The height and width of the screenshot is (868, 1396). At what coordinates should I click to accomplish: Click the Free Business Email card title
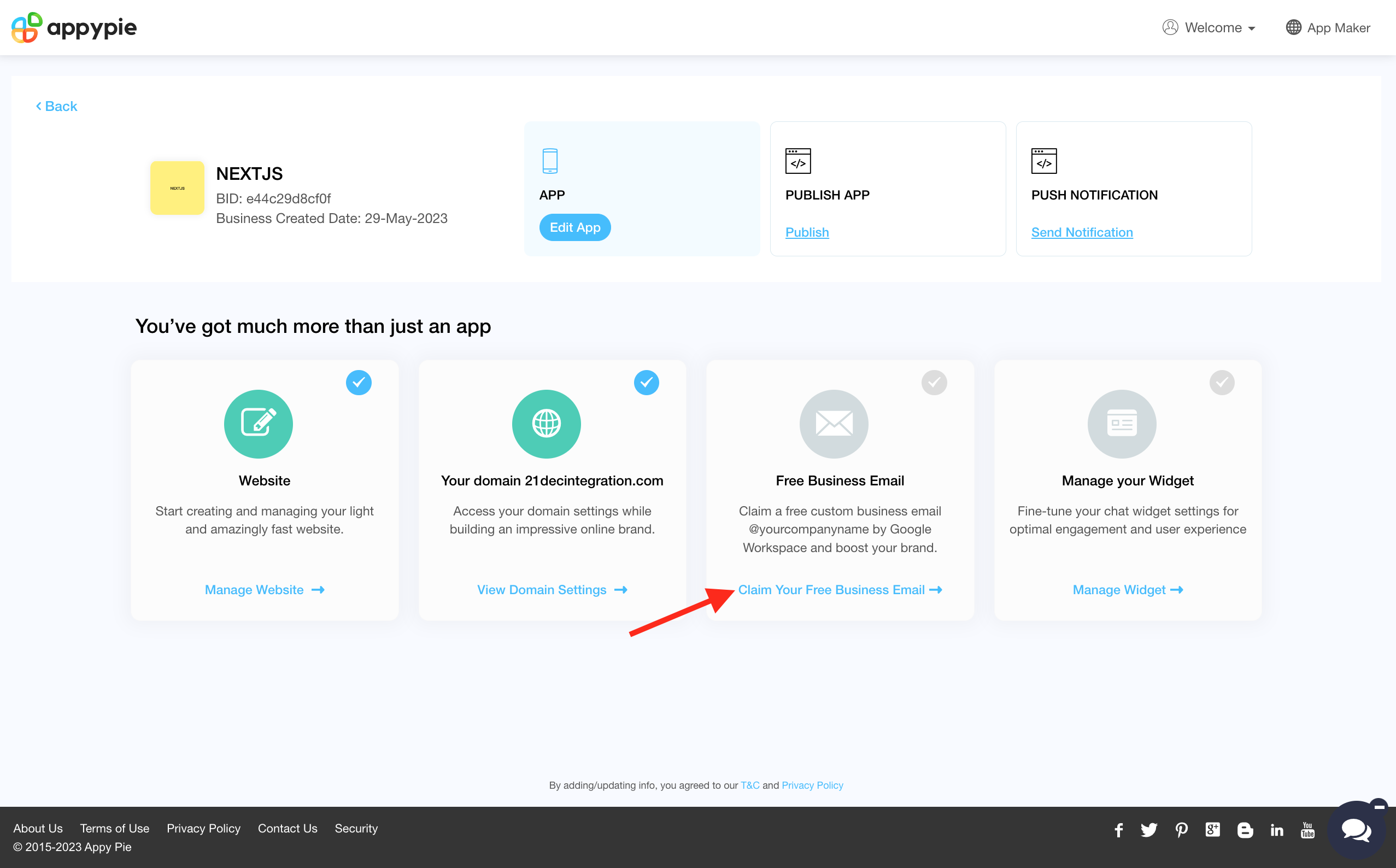(x=840, y=481)
